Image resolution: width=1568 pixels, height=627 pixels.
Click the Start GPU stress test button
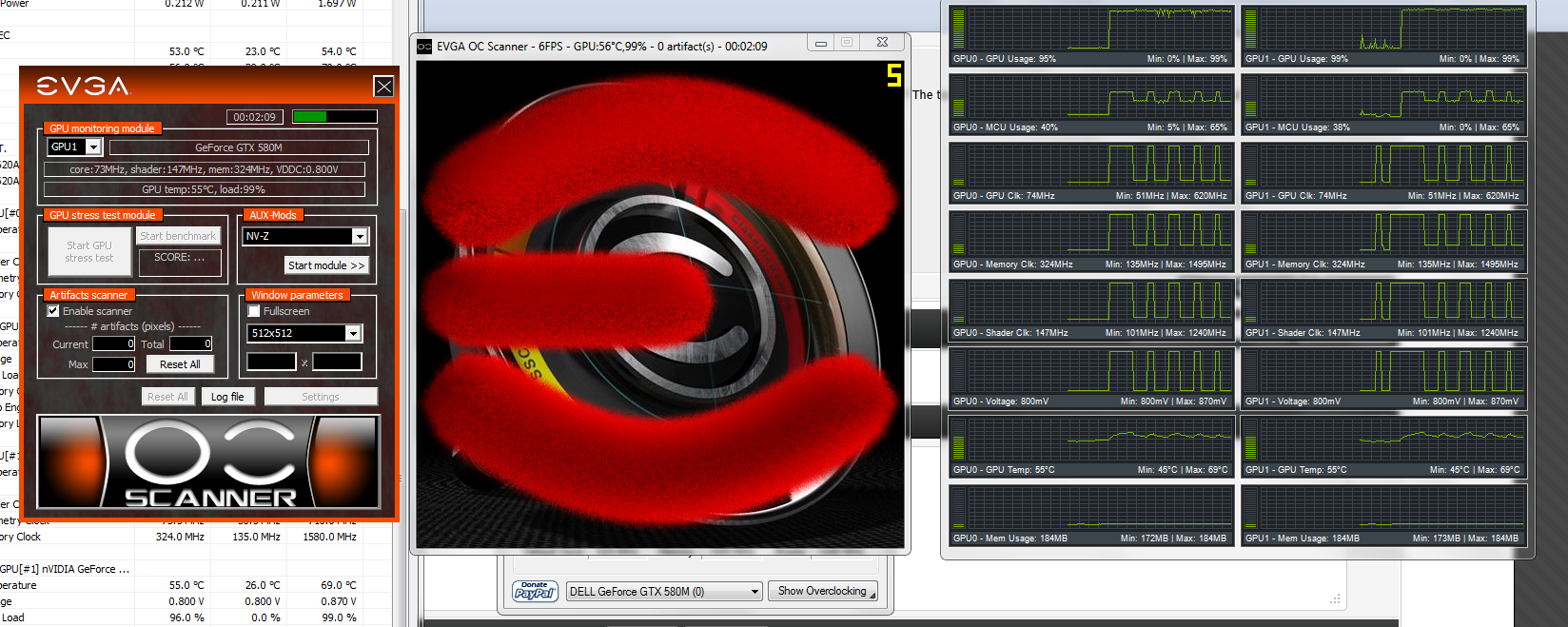click(x=89, y=251)
